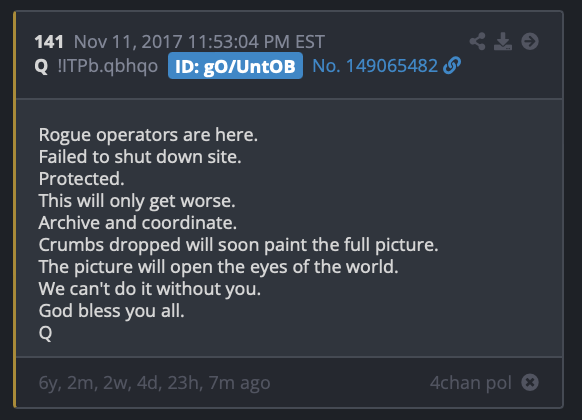The image size is (582, 420).
Task: Click the Q signature at post end
Action: (x=45, y=333)
